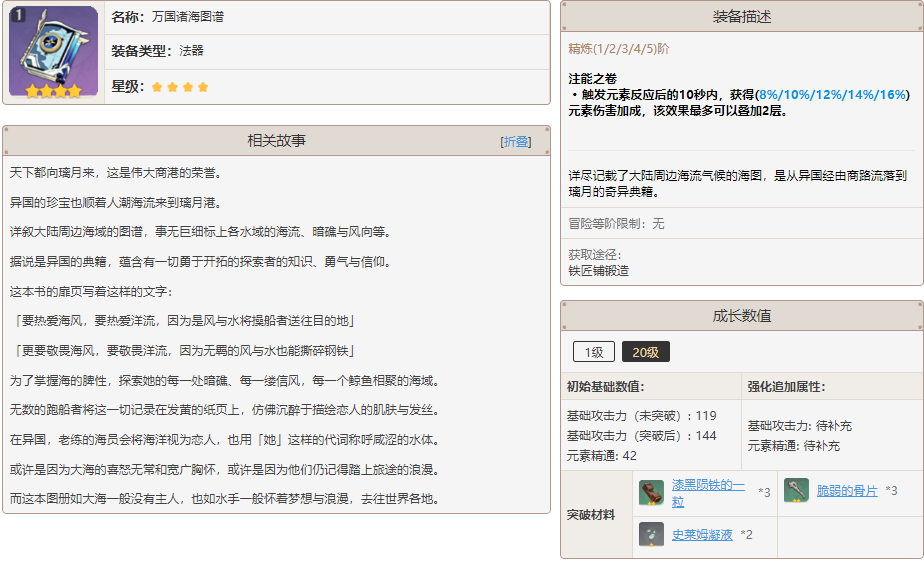Image resolution: width=924 pixels, height=561 pixels.
Task: Click the story line 天下都向璃月来
Action: 116,173
